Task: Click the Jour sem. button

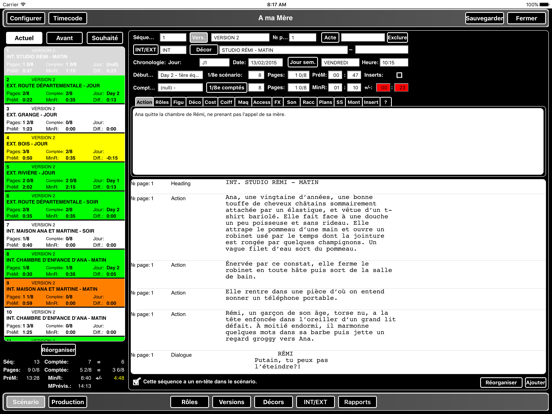Action: pyautogui.click(x=303, y=62)
